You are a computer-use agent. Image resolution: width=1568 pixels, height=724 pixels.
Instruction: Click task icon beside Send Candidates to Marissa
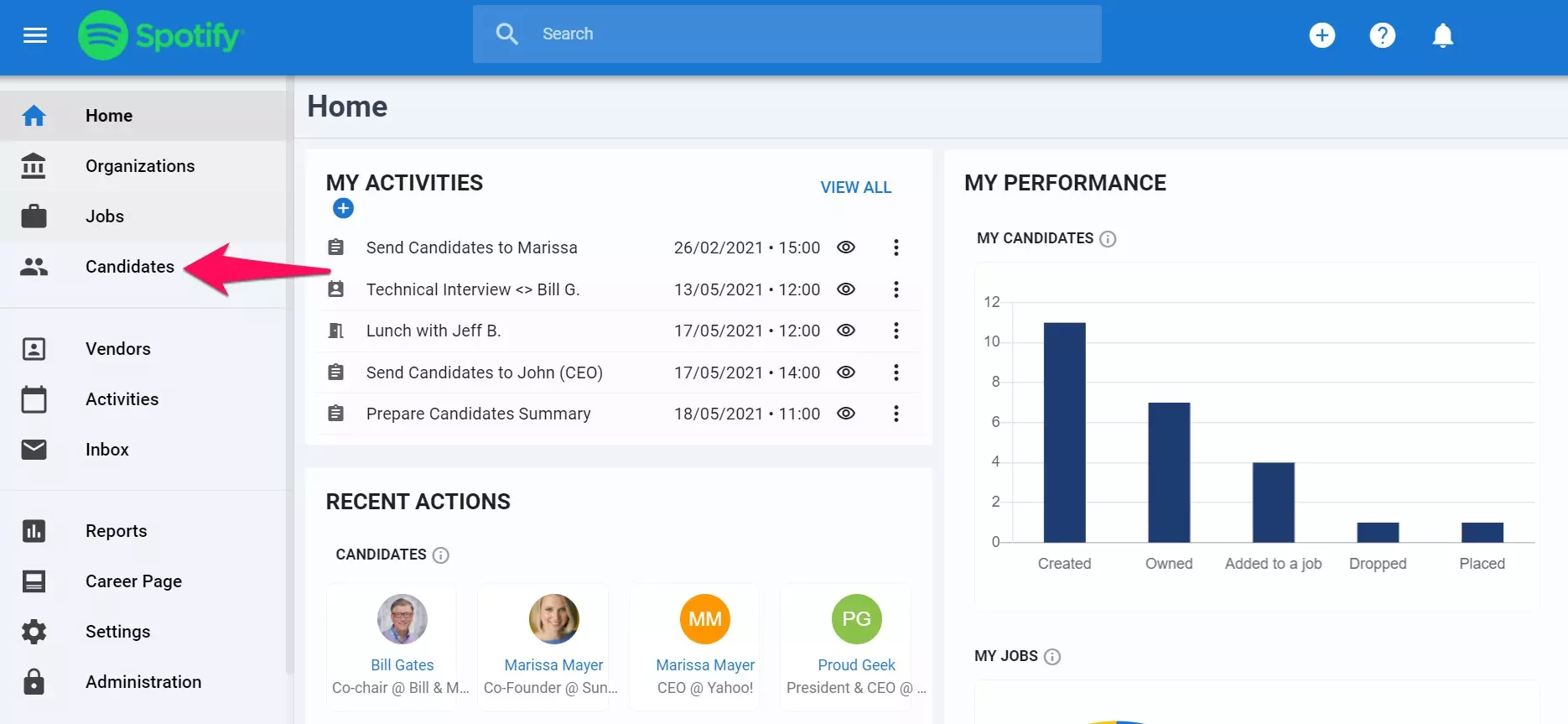click(335, 247)
